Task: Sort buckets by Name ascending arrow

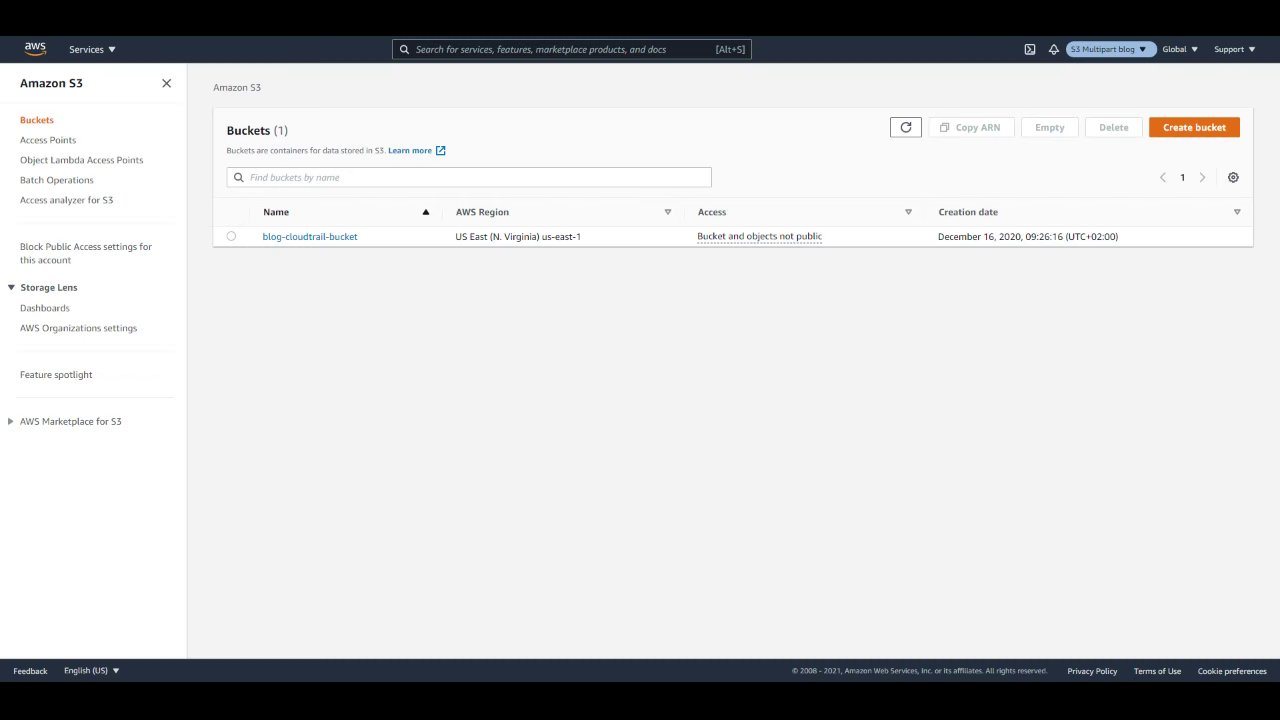Action: coord(425,212)
